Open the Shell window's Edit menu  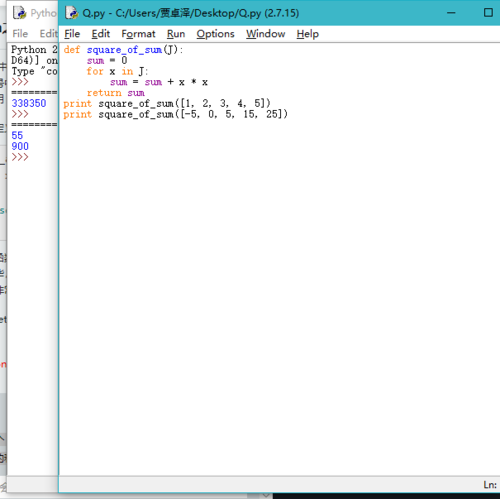48,34
